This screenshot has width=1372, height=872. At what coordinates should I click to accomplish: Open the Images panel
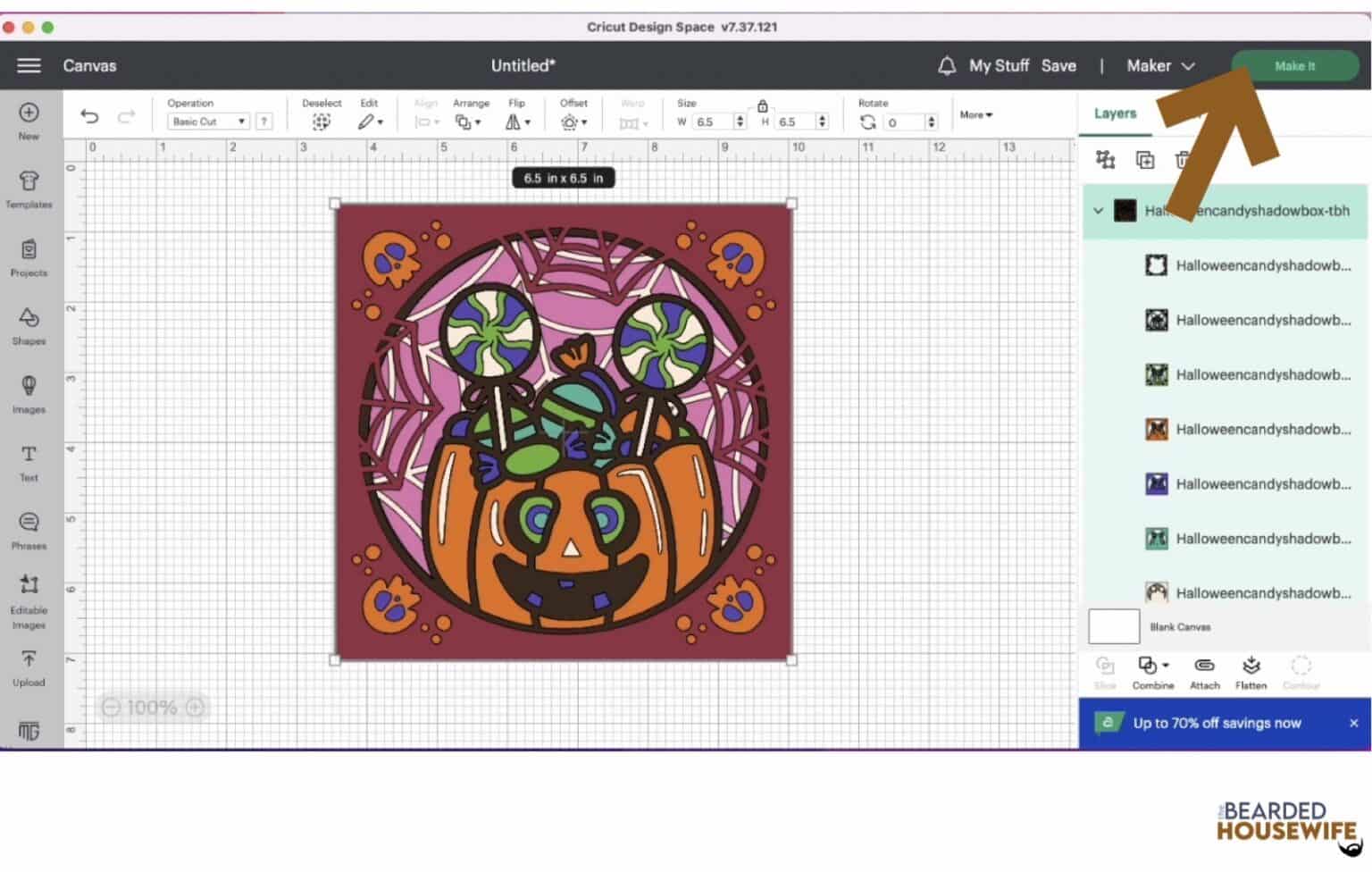(x=29, y=393)
